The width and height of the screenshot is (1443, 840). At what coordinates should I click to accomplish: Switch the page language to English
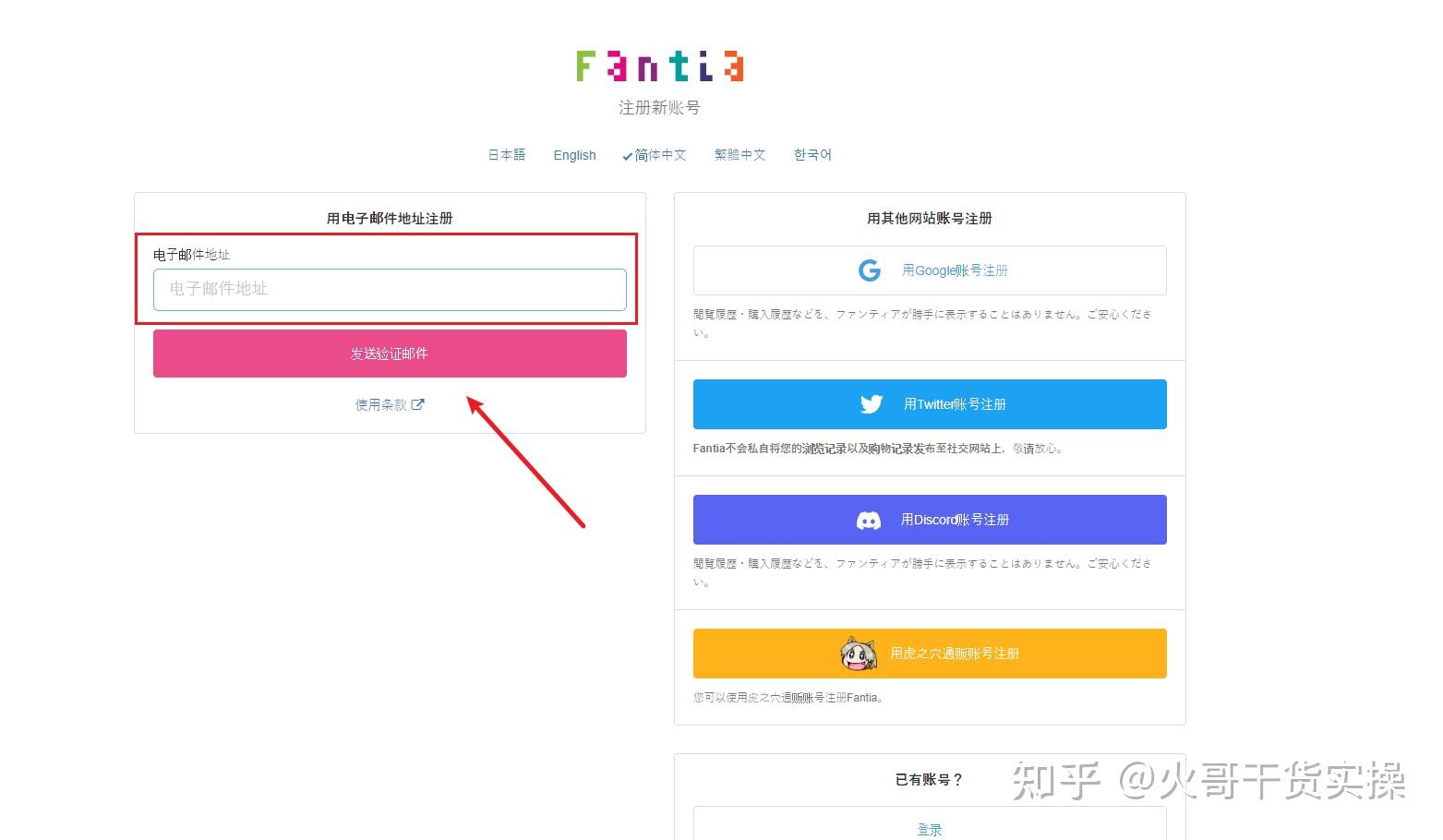574,154
